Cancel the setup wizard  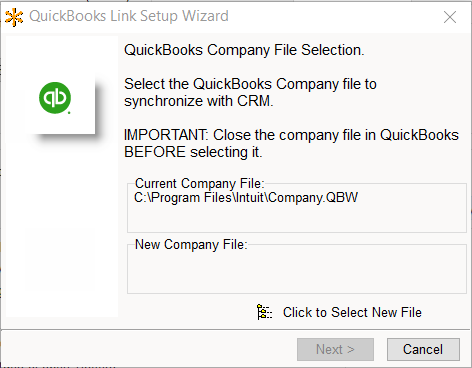click(x=423, y=349)
